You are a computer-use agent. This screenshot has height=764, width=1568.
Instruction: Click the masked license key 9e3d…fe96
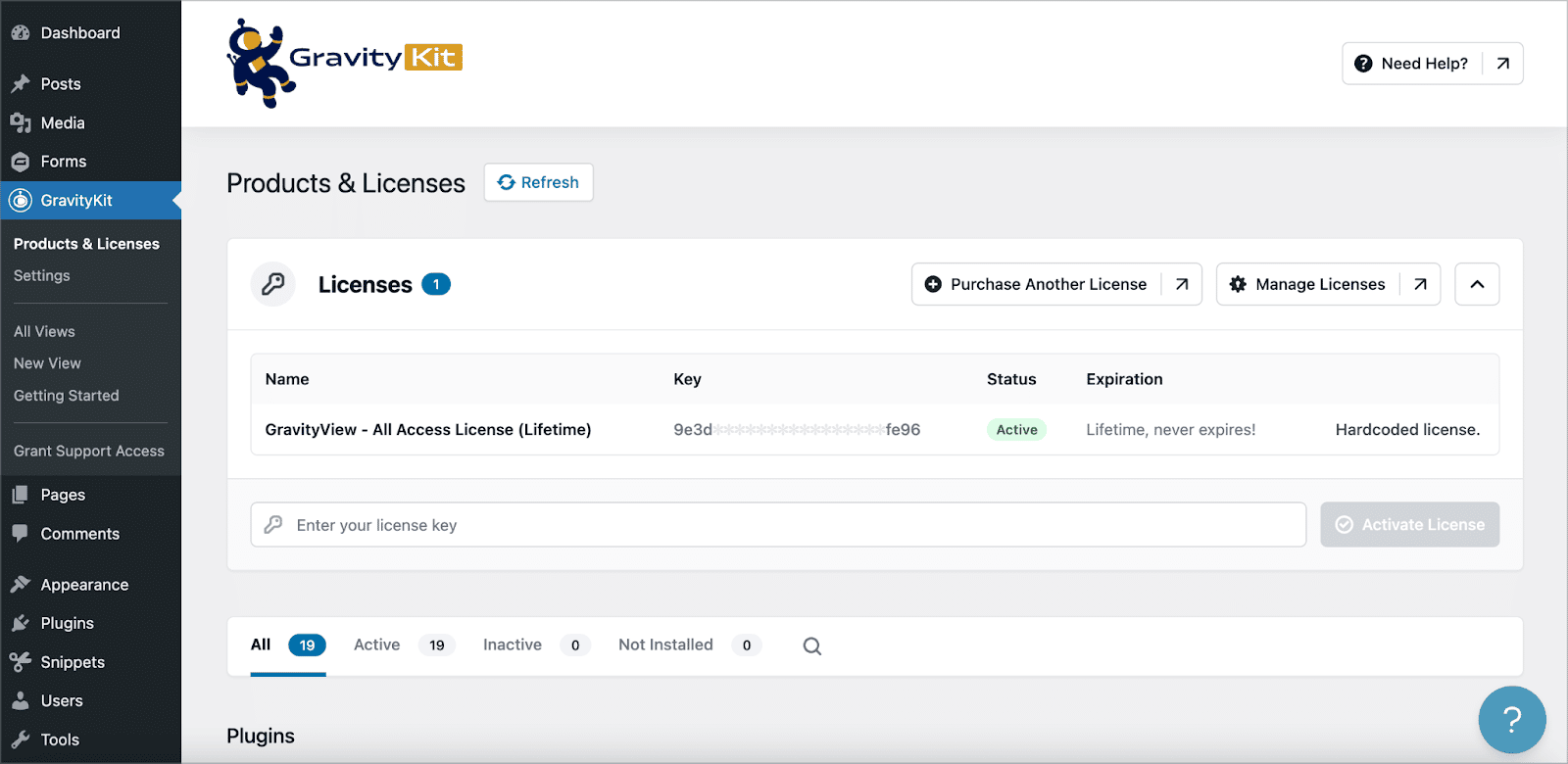click(x=797, y=430)
